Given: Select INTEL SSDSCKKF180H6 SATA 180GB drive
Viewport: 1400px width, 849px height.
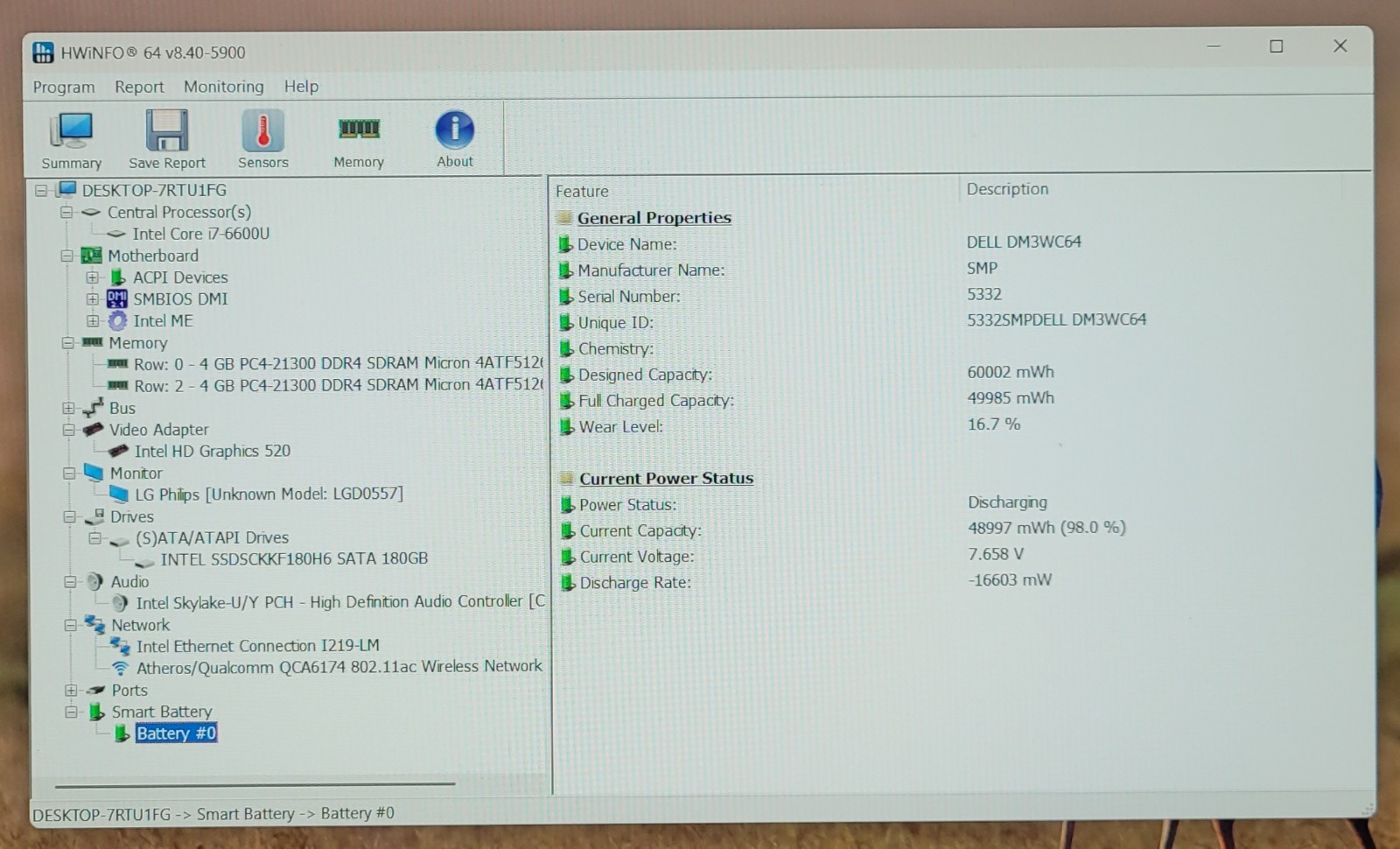Looking at the screenshot, I should coord(294,558).
